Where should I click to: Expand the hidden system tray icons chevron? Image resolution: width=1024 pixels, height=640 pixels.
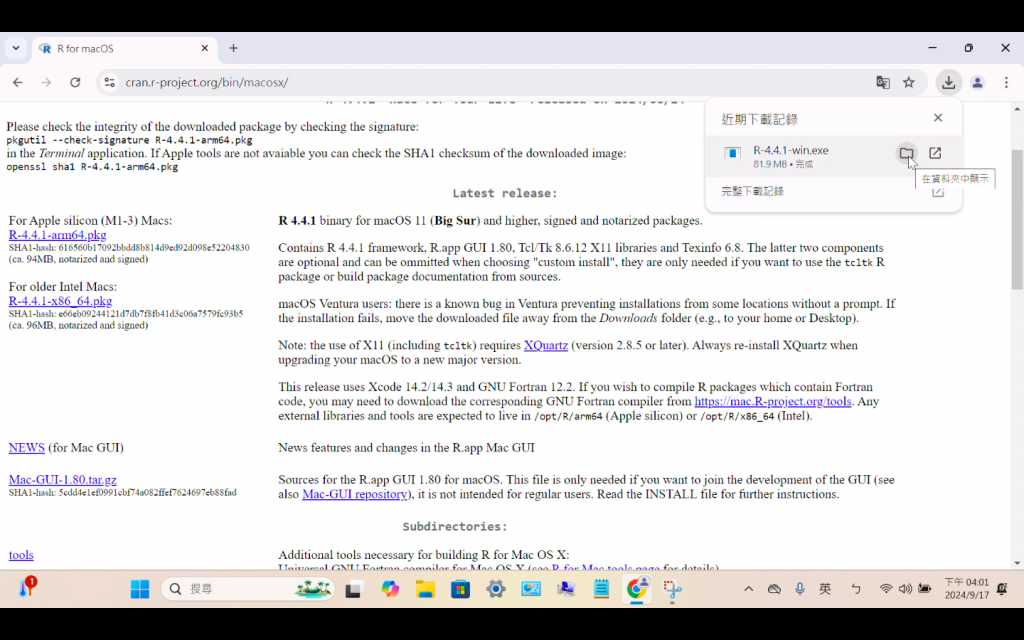pyautogui.click(x=748, y=589)
